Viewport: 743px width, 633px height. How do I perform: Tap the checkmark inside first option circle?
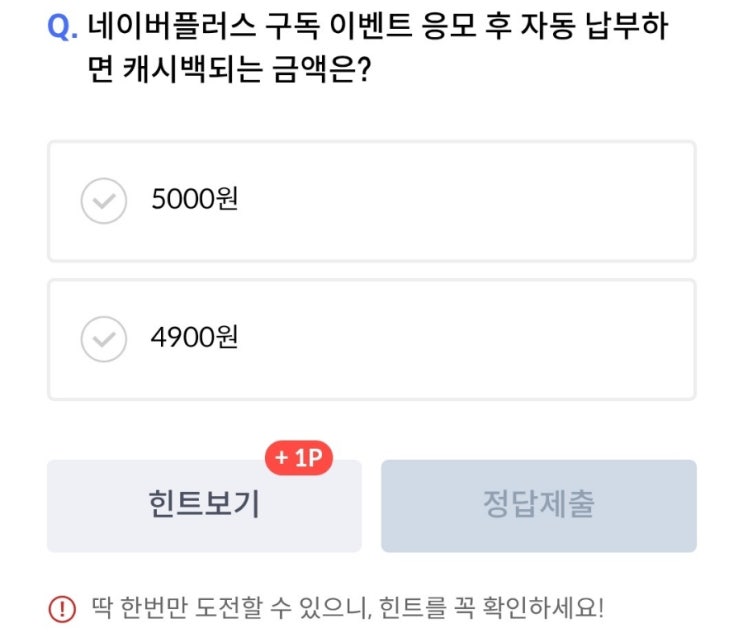point(103,203)
